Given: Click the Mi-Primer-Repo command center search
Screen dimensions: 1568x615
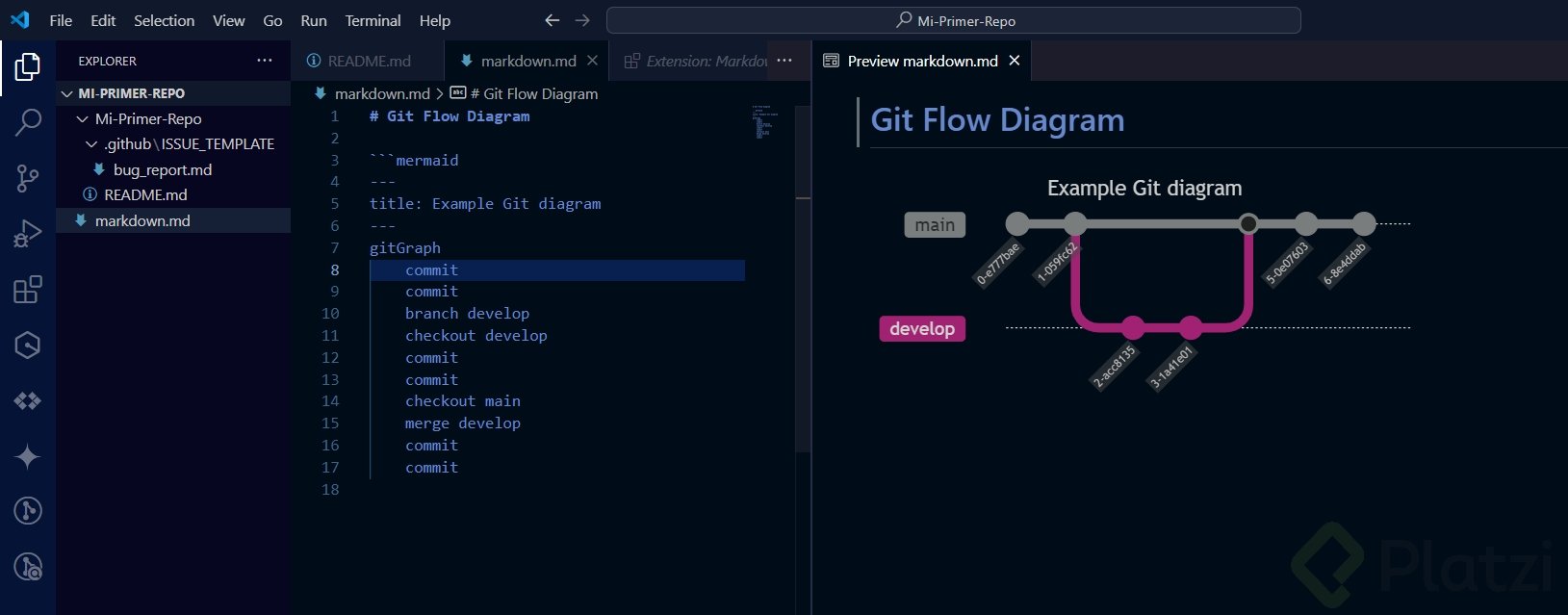Looking at the screenshot, I should (x=954, y=20).
